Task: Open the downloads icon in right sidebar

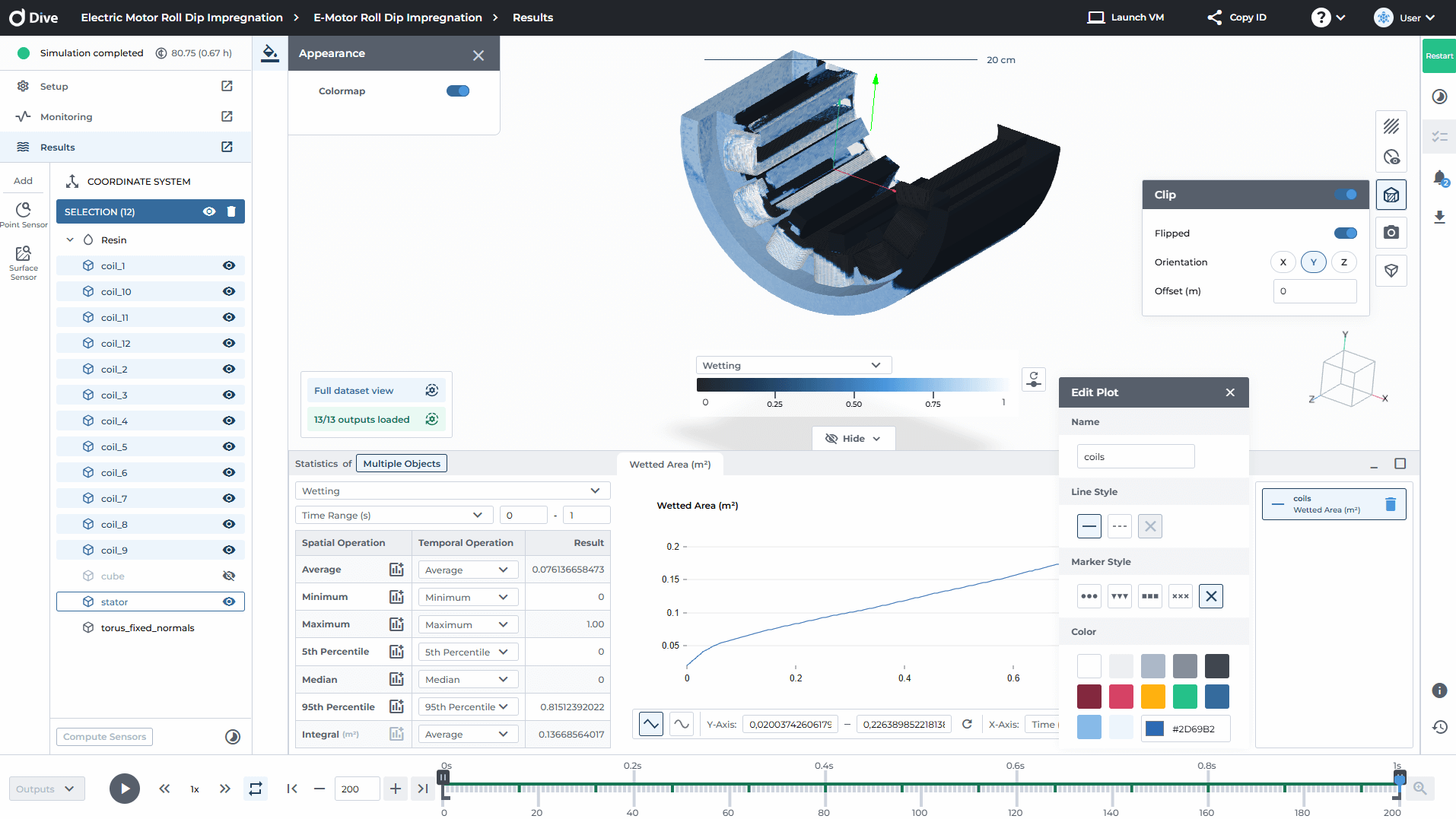Action: pos(1439,218)
